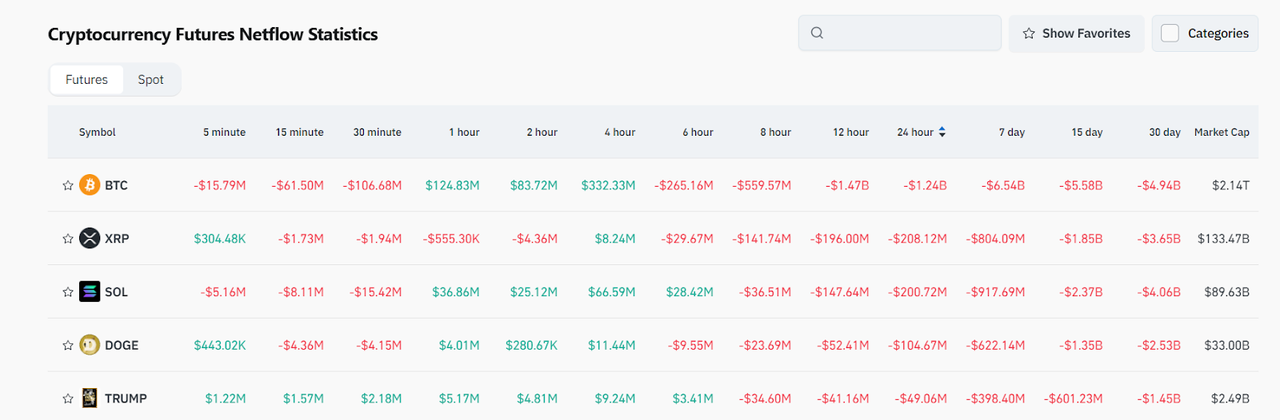The height and width of the screenshot is (420, 1280).
Task: Open the XRP symbol link
Action: point(117,238)
